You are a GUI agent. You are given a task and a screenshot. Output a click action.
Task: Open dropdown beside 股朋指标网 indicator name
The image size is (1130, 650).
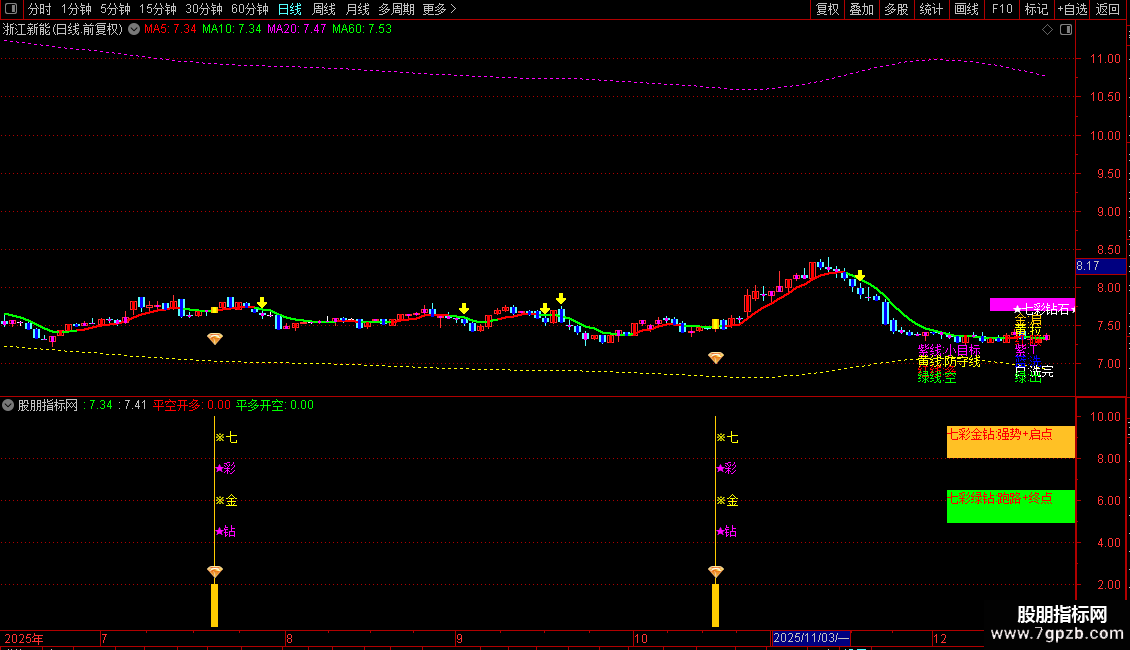tap(8, 405)
